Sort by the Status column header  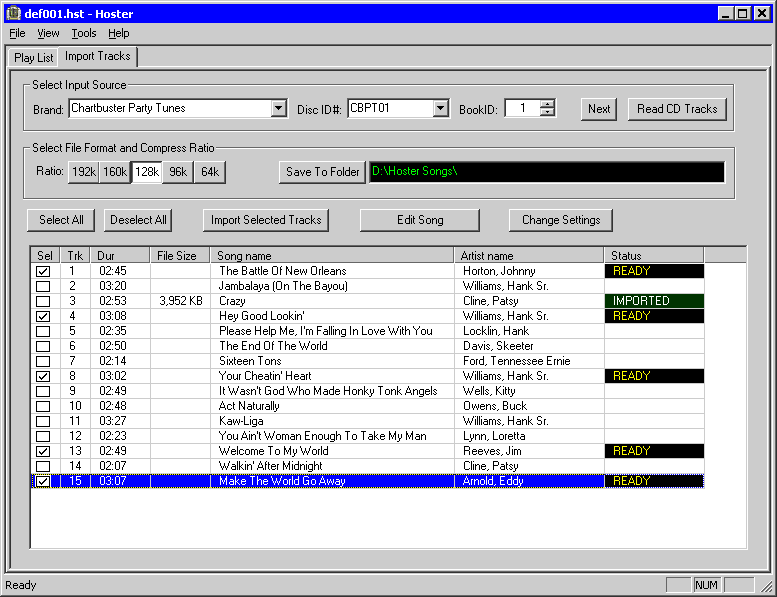654,256
